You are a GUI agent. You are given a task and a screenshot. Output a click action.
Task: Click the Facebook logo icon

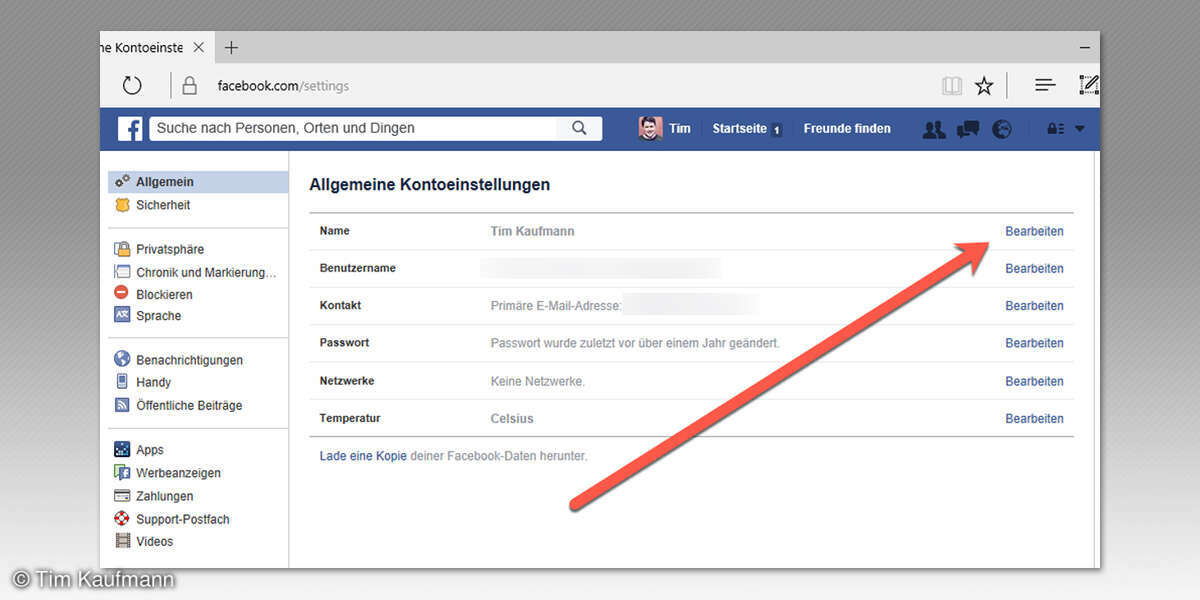pos(130,128)
